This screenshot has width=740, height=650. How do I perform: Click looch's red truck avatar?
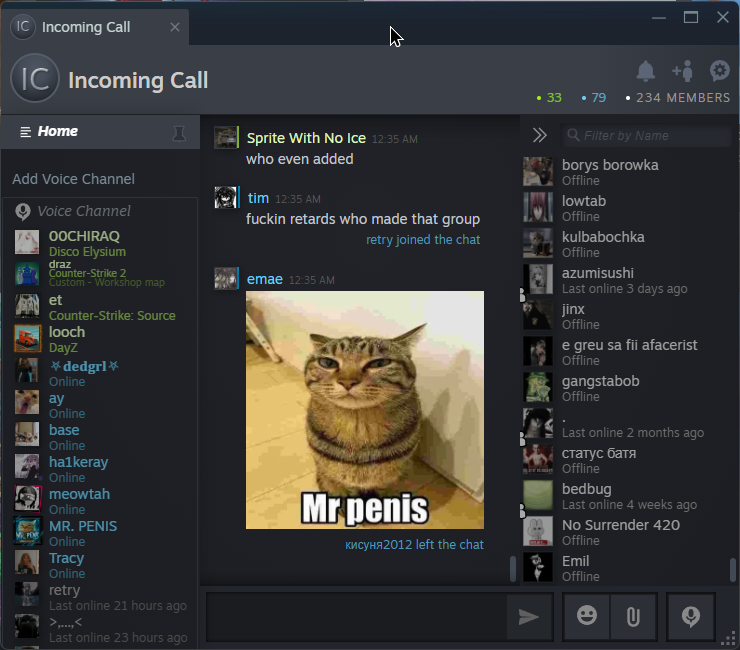(27, 338)
